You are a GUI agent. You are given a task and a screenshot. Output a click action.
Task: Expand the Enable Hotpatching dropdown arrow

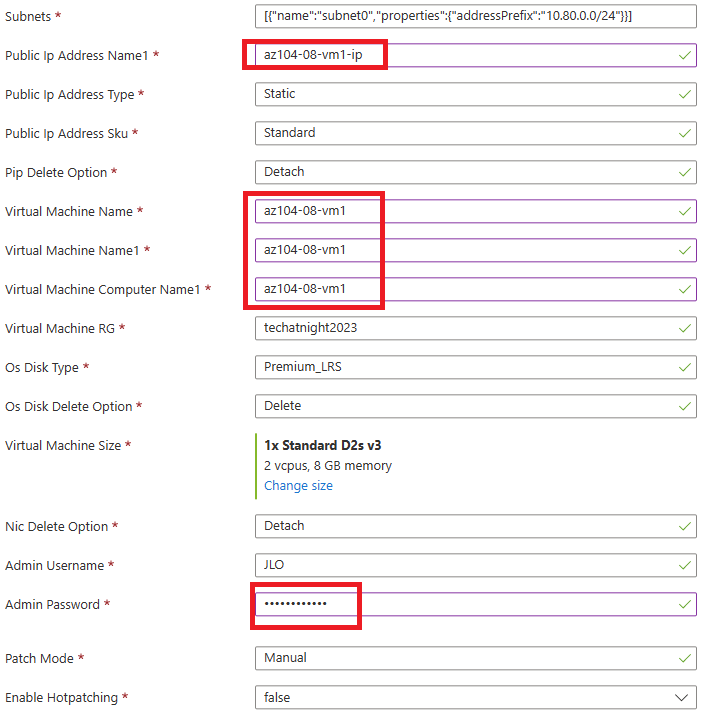coord(681,698)
